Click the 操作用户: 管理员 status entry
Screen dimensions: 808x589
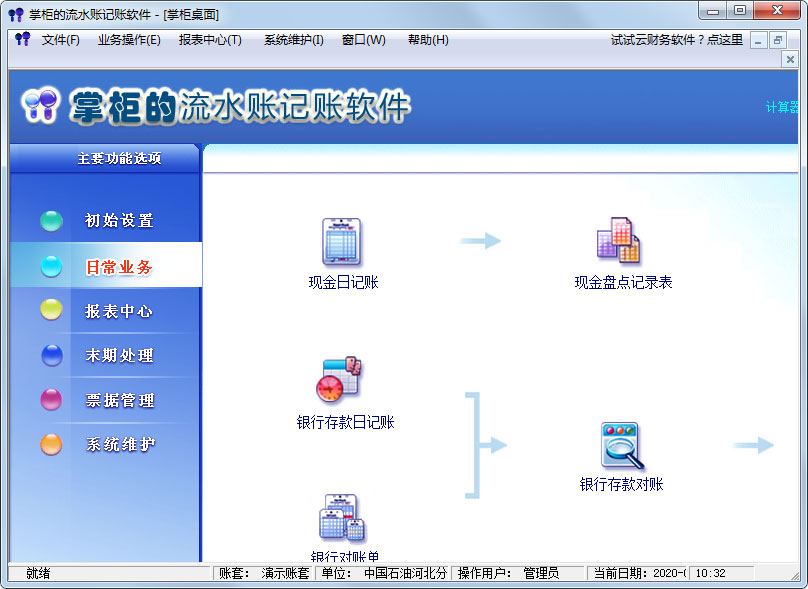tap(518, 573)
